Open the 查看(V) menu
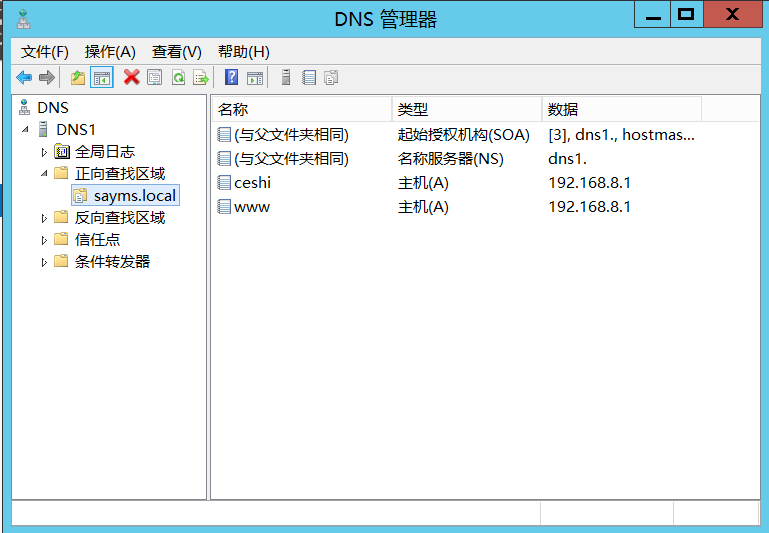769x533 pixels. 177,52
